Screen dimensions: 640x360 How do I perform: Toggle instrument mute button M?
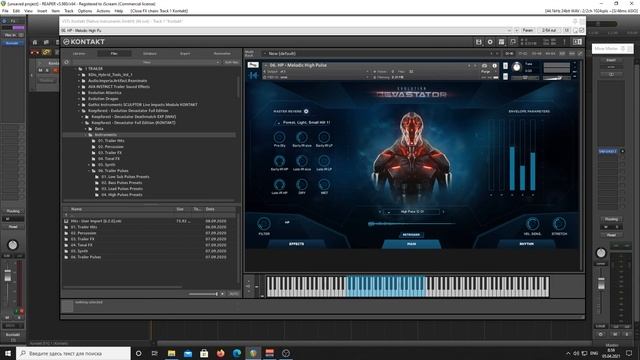pyautogui.click(x=505, y=76)
